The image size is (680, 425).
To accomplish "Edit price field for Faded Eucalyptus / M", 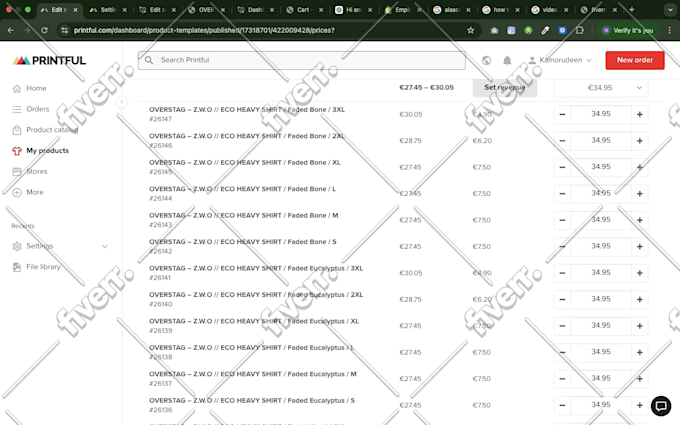I will click(601, 379).
